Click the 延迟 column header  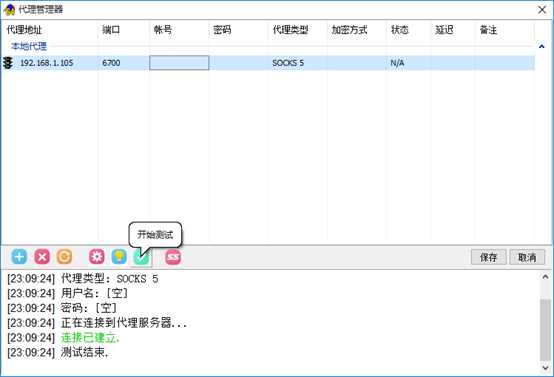453,30
